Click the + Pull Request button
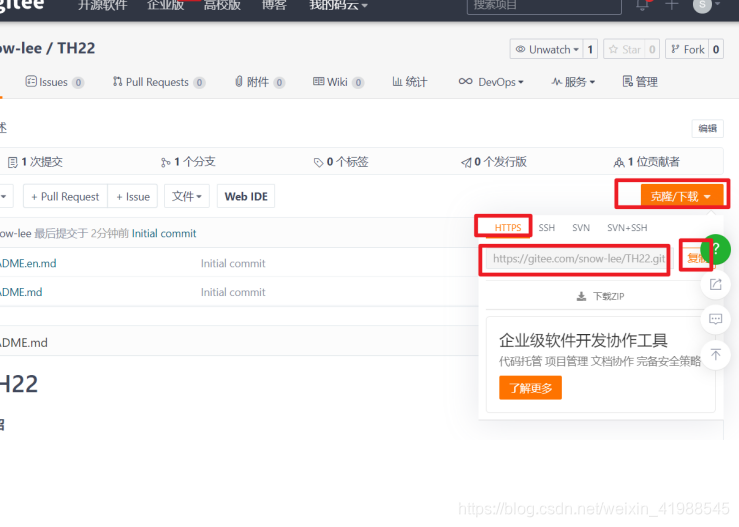This screenshot has width=739, height=527. pyautogui.click(x=66, y=196)
